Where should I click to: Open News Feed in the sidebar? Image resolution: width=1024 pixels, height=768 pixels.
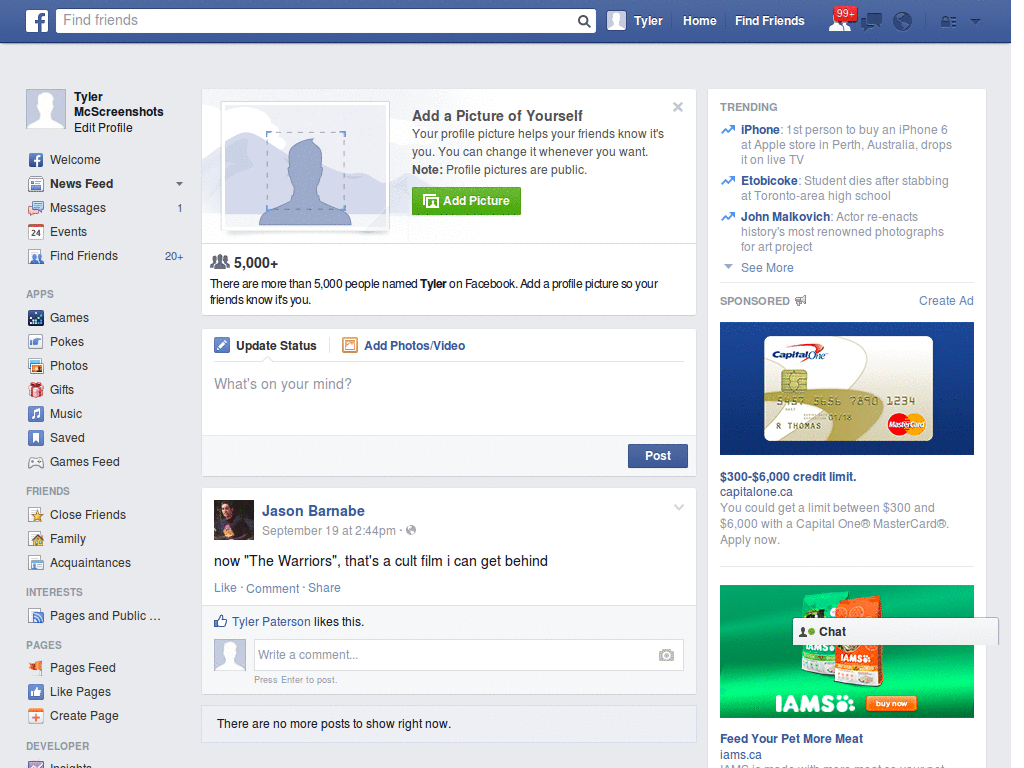coord(81,184)
